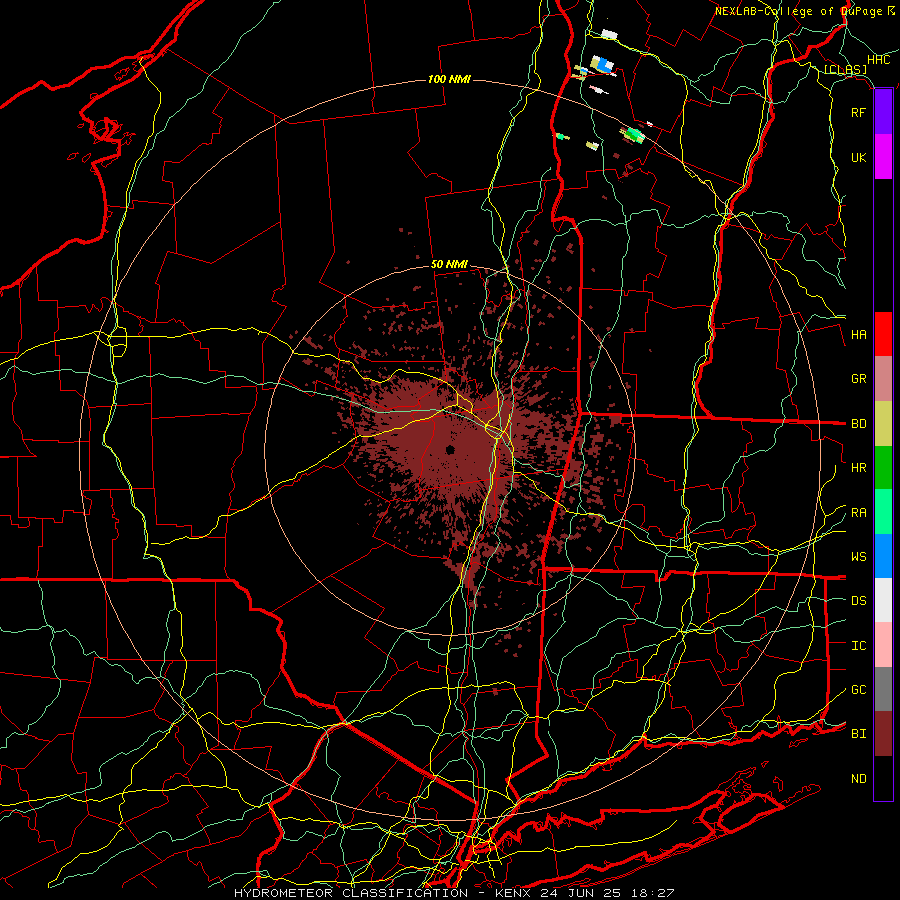This screenshot has height=900, width=900.
Task: Click the DS legend label
Action: tap(859, 600)
